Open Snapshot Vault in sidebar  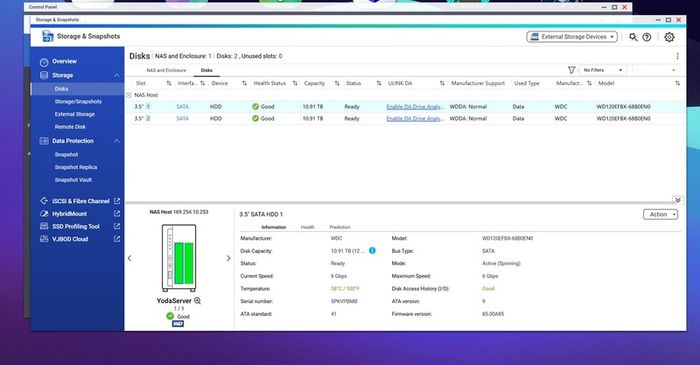(x=73, y=180)
